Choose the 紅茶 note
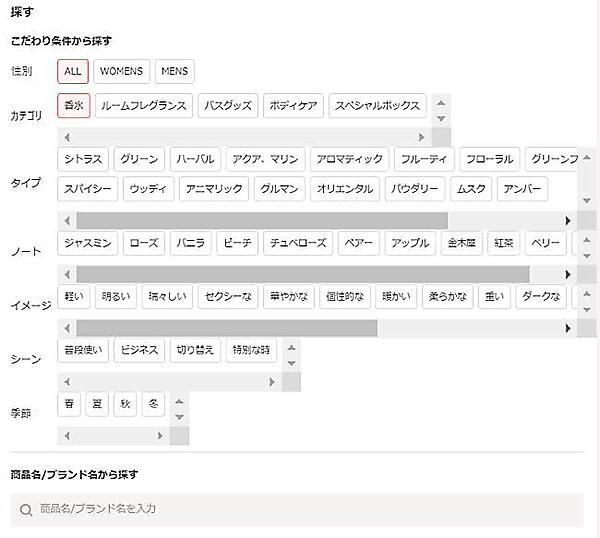This screenshot has width=600, height=538. 504,243
